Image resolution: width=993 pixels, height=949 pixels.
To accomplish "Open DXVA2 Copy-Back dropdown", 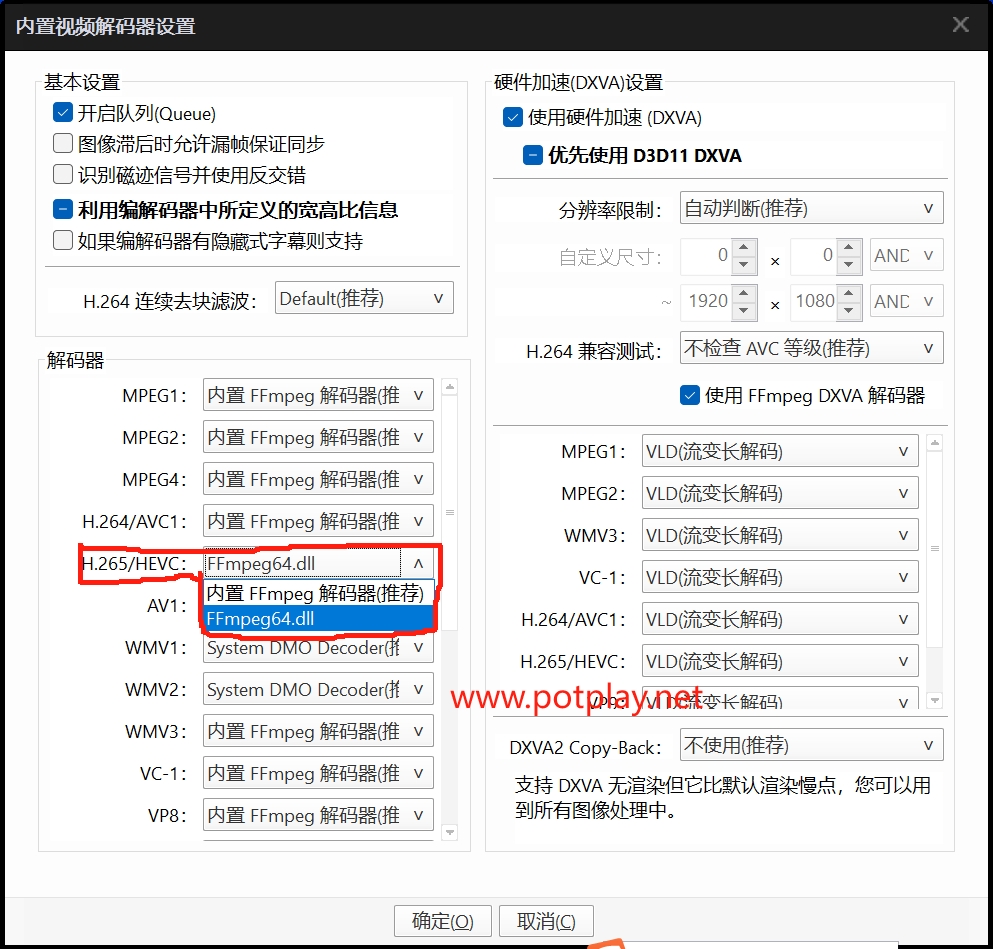I will [x=811, y=745].
